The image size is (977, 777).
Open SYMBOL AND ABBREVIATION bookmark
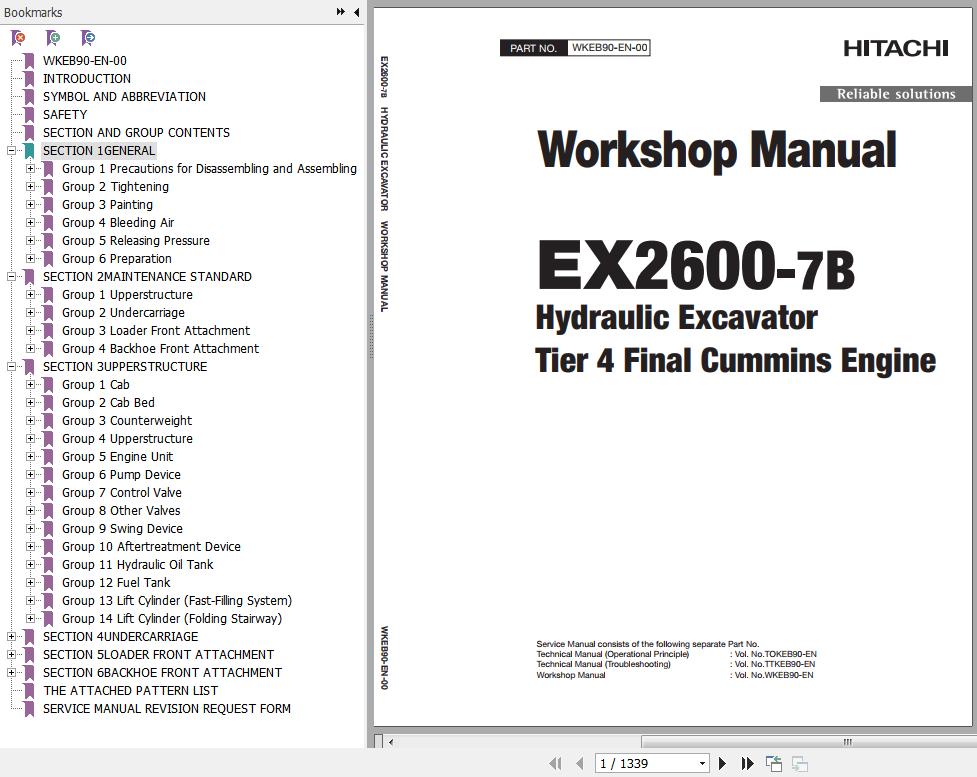tap(124, 97)
